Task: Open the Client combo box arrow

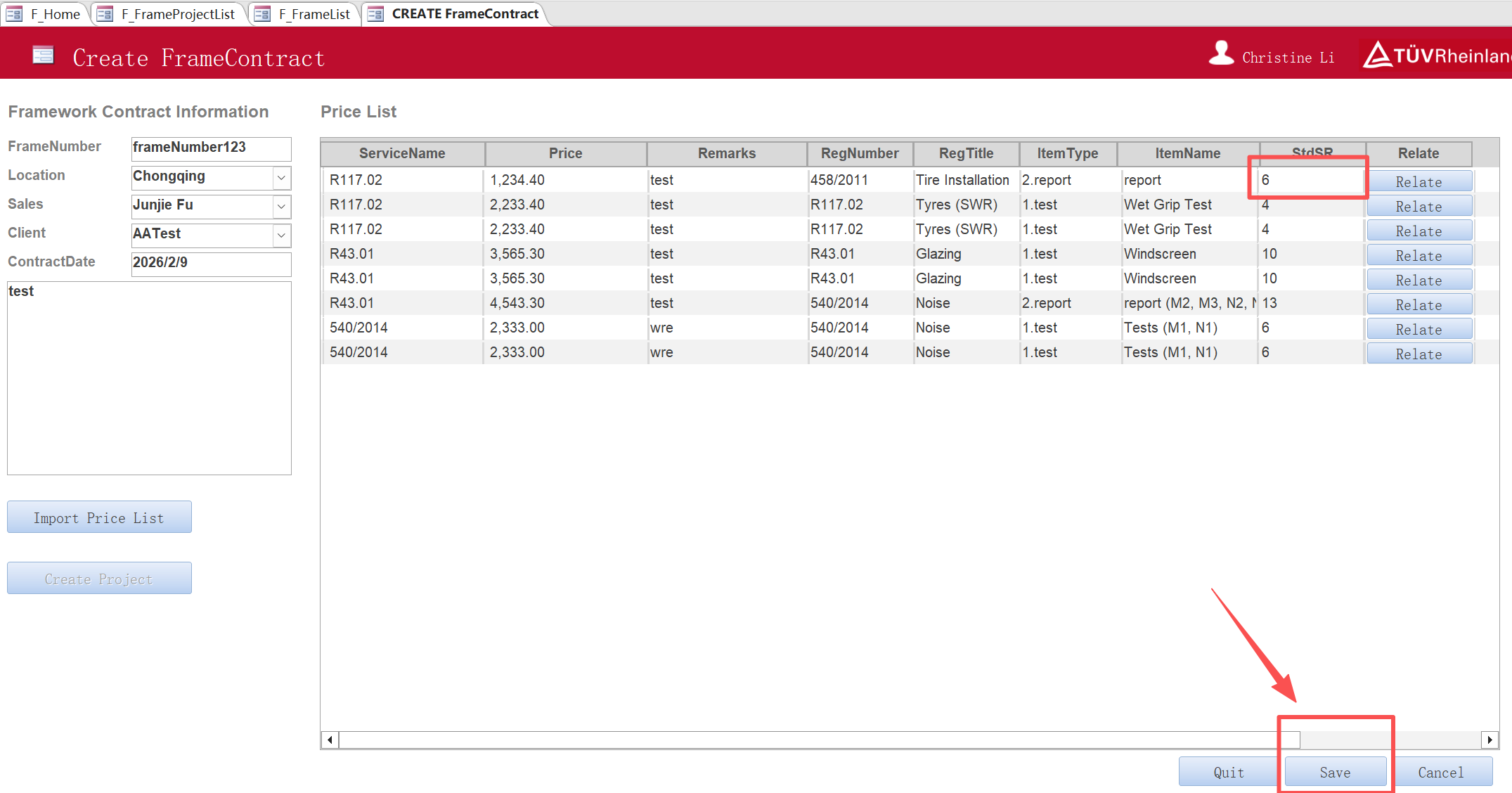Action: click(x=281, y=236)
